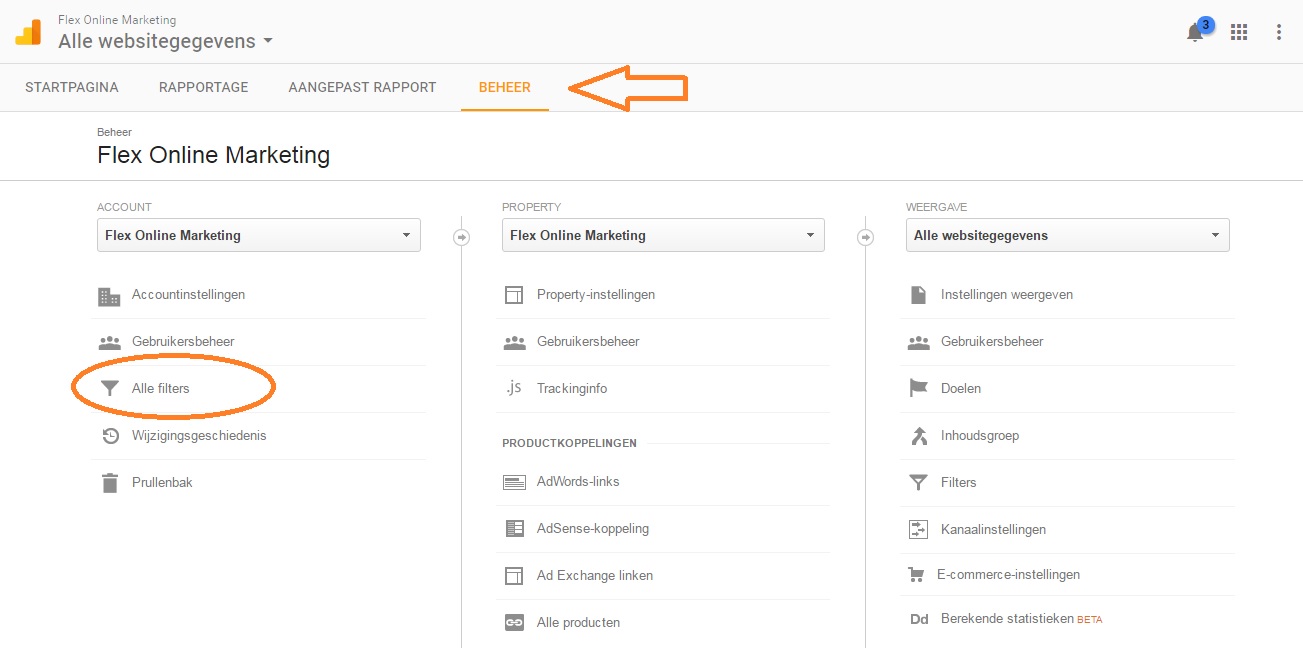Click the Alle producten chain-link icon
1303x648 pixels.
click(x=514, y=623)
